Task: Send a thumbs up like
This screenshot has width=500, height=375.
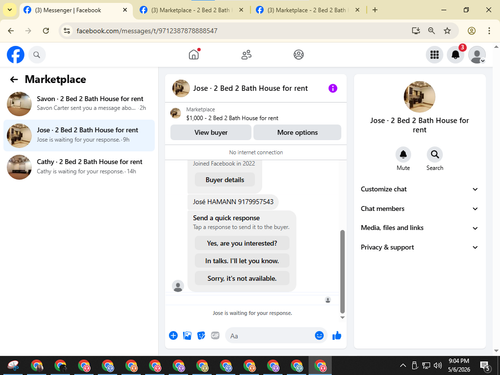Action: click(337, 335)
